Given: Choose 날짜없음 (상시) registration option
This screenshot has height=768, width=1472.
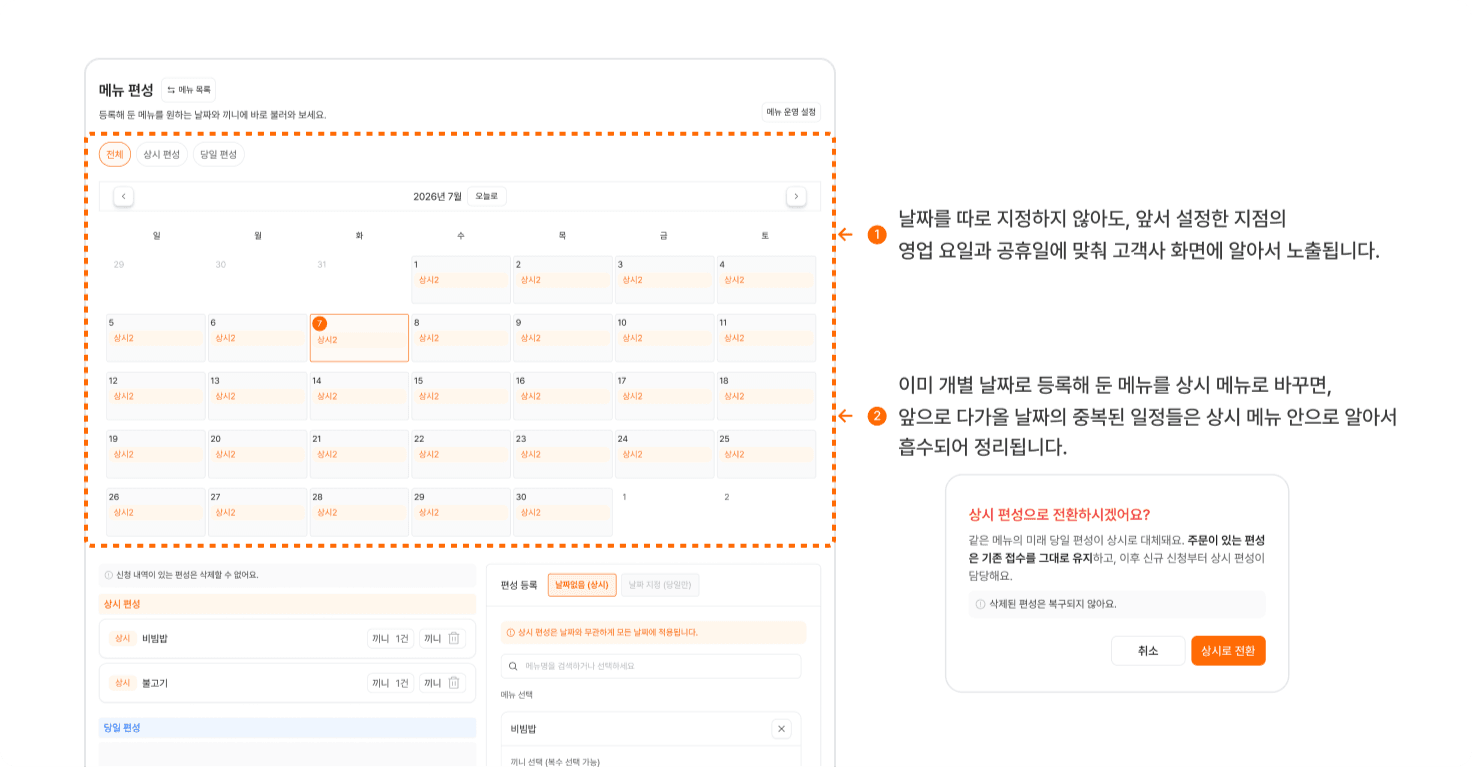Looking at the screenshot, I should [582, 585].
